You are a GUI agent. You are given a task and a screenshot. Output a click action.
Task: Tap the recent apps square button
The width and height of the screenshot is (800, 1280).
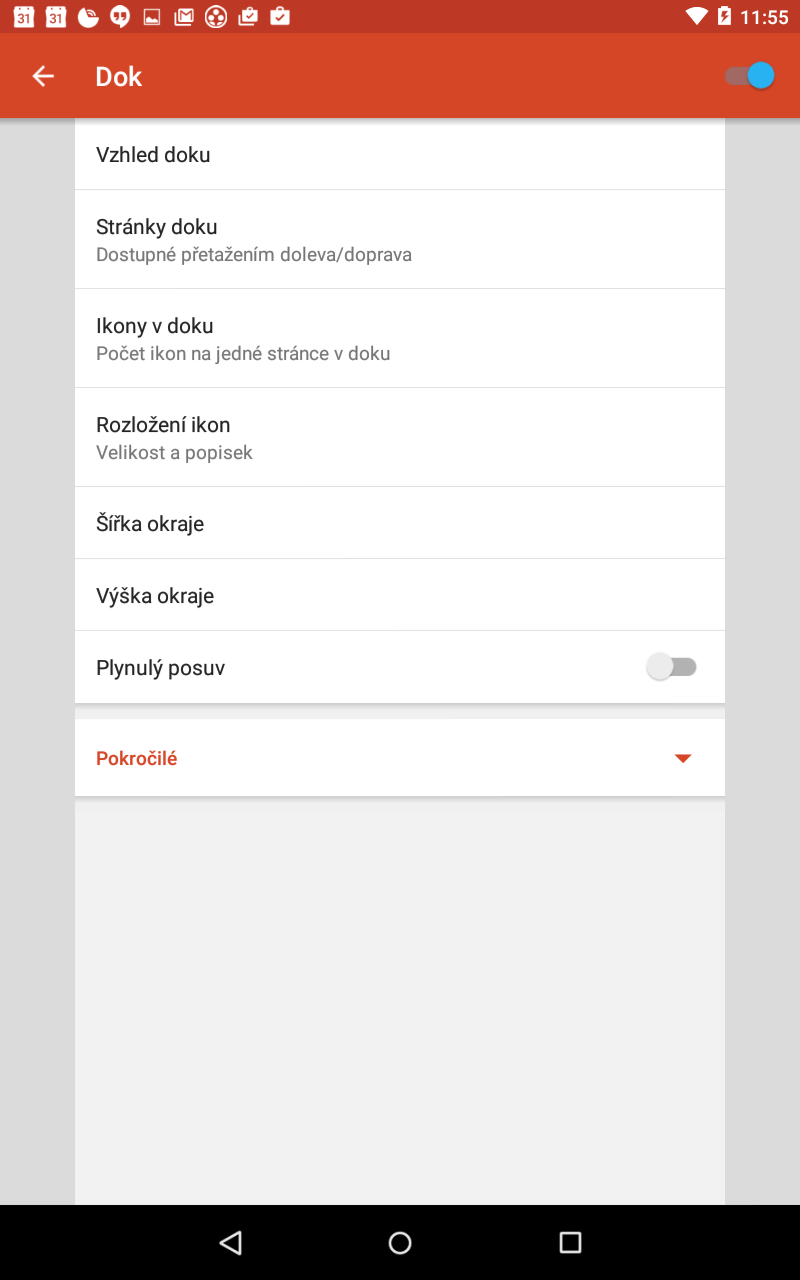click(570, 1242)
